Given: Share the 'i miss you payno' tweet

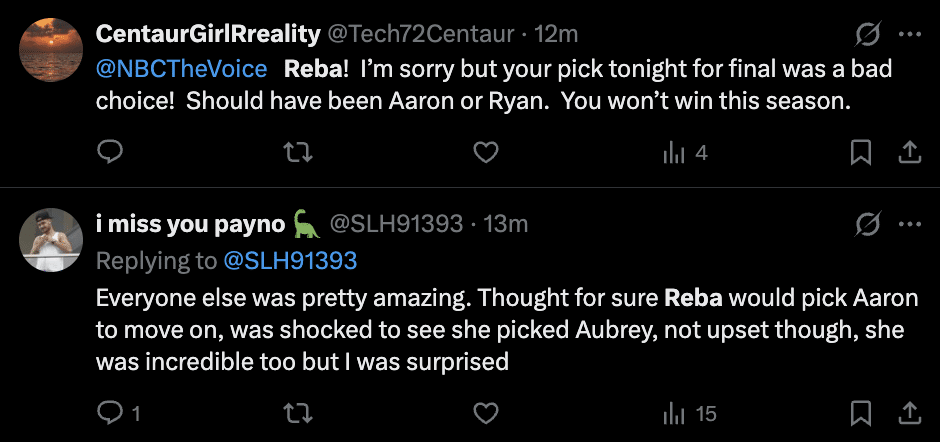Looking at the screenshot, I should tap(910, 412).
